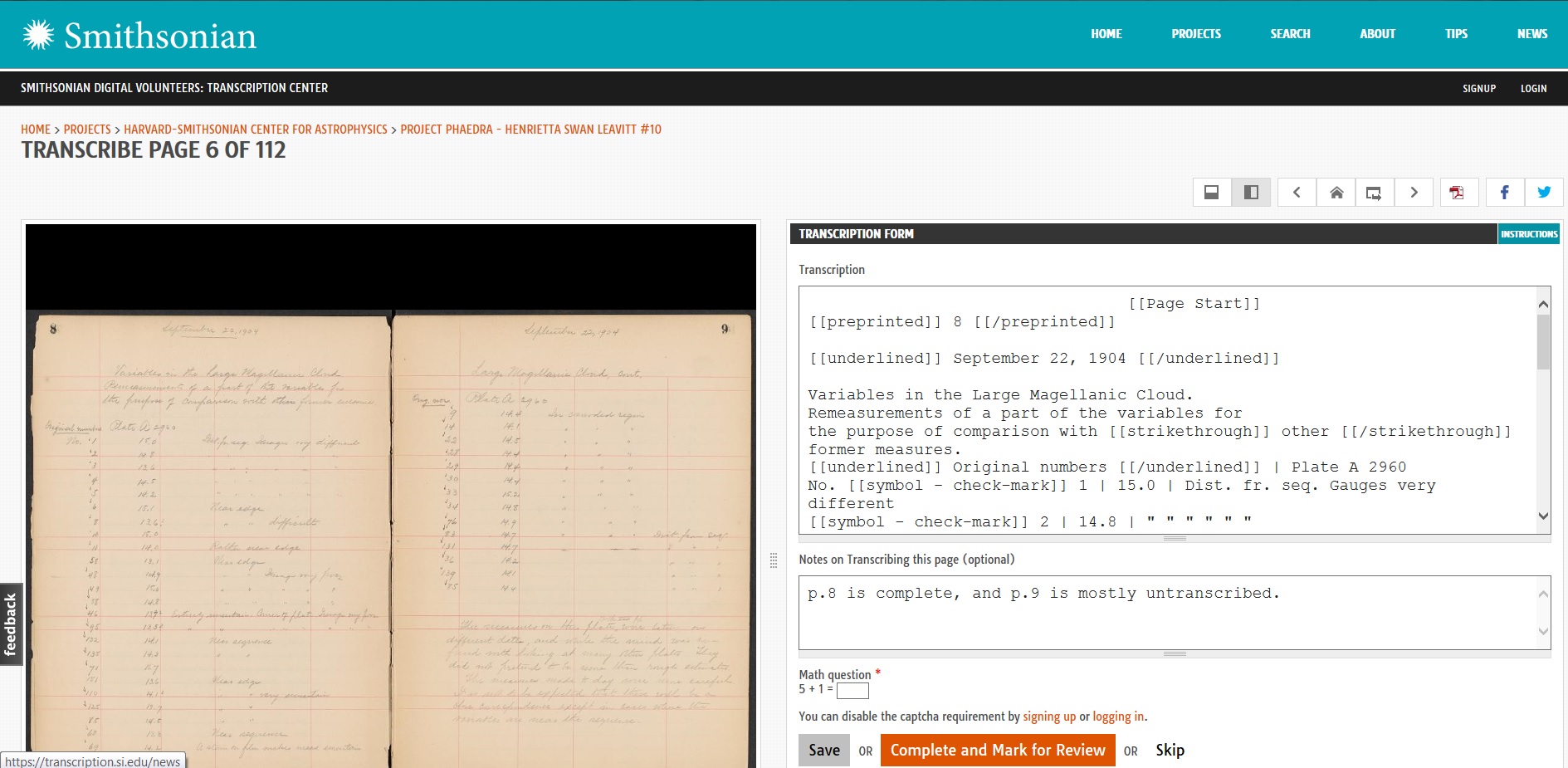The image size is (1568, 768).
Task: Click the Smithsonian sunburst logo
Action: (x=38, y=35)
